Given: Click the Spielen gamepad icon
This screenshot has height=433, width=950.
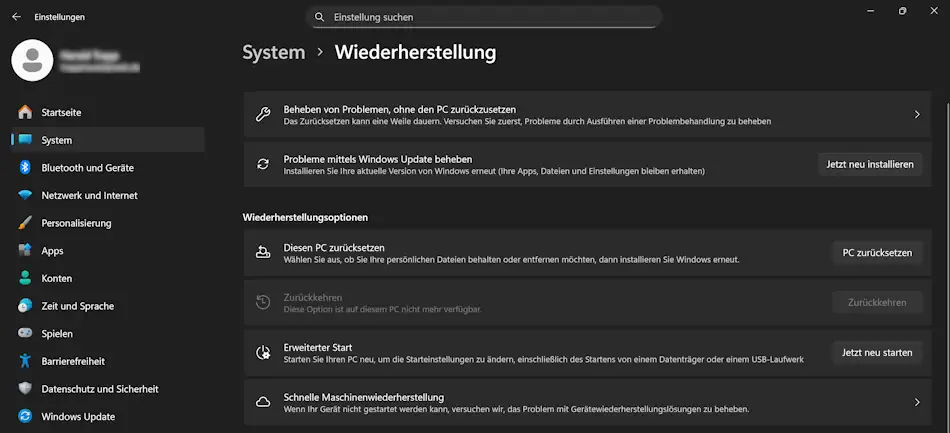Looking at the screenshot, I should point(25,334).
